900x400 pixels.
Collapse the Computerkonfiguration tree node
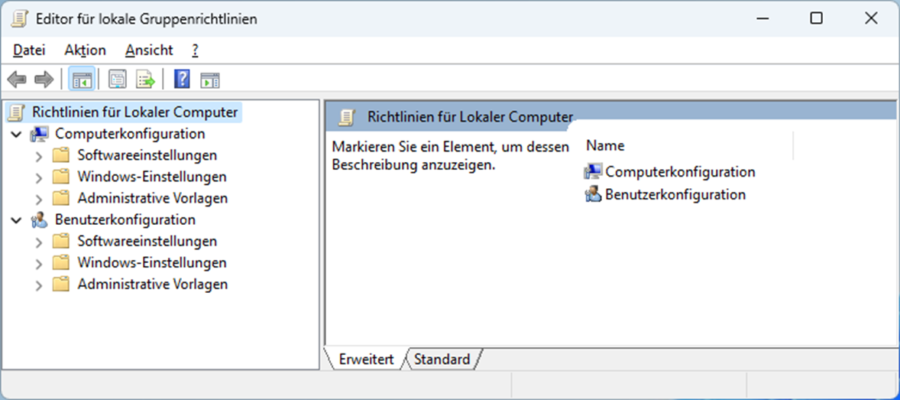coord(17,135)
